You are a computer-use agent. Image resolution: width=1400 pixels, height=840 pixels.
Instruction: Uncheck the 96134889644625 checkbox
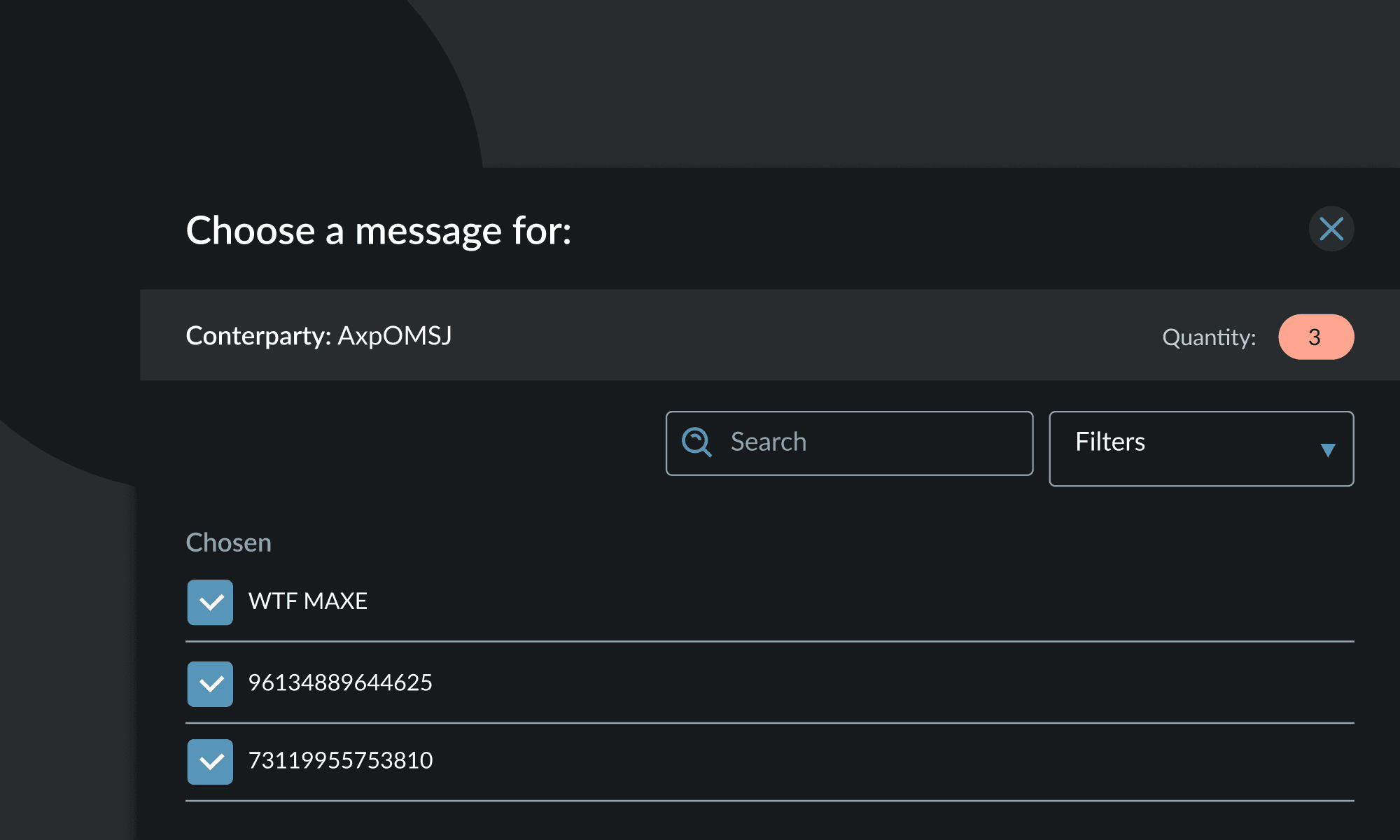tap(210, 684)
